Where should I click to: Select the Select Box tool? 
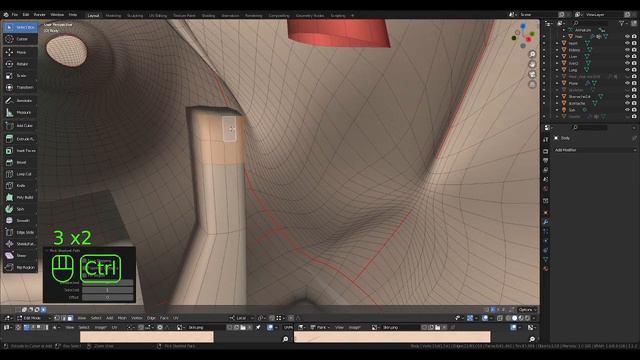pyautogui.click(x=20, y=27)
